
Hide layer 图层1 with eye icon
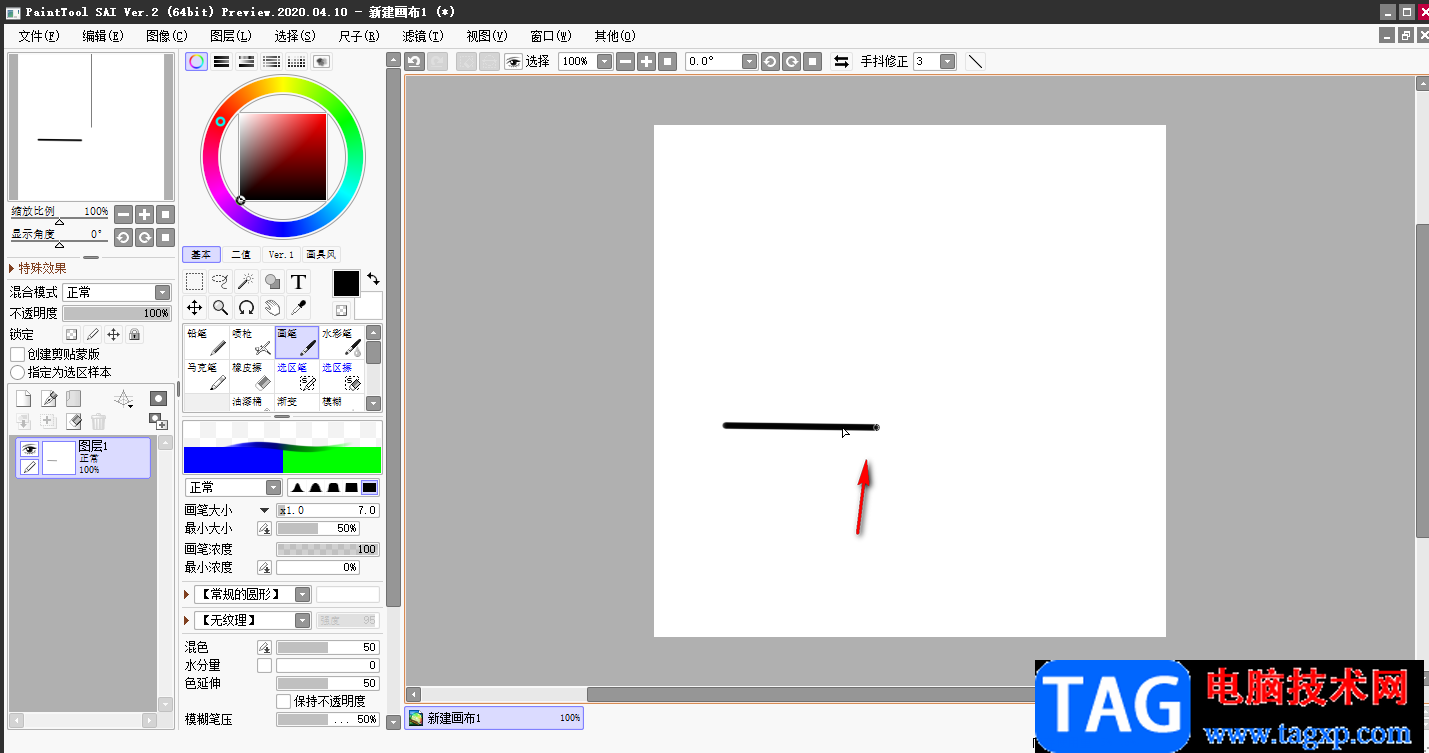coord(29,449)
